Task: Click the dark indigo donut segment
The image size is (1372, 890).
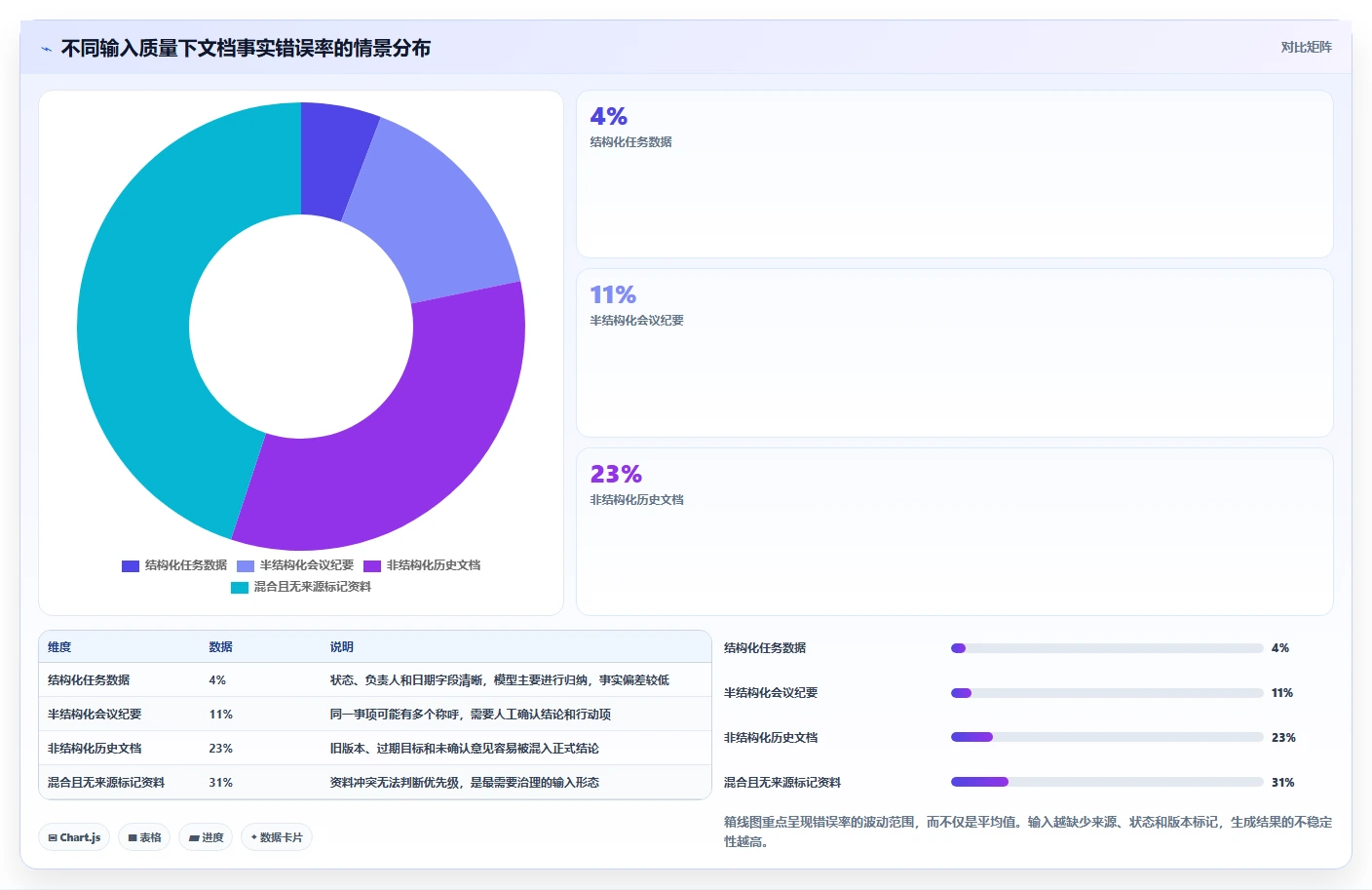Action: coord(333,161)
